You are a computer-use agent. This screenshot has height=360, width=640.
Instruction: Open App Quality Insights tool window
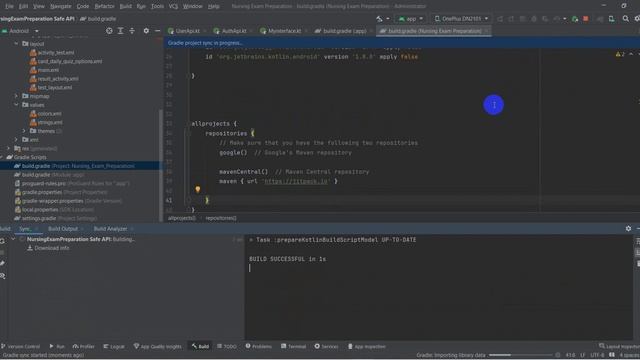pos(158,347)
